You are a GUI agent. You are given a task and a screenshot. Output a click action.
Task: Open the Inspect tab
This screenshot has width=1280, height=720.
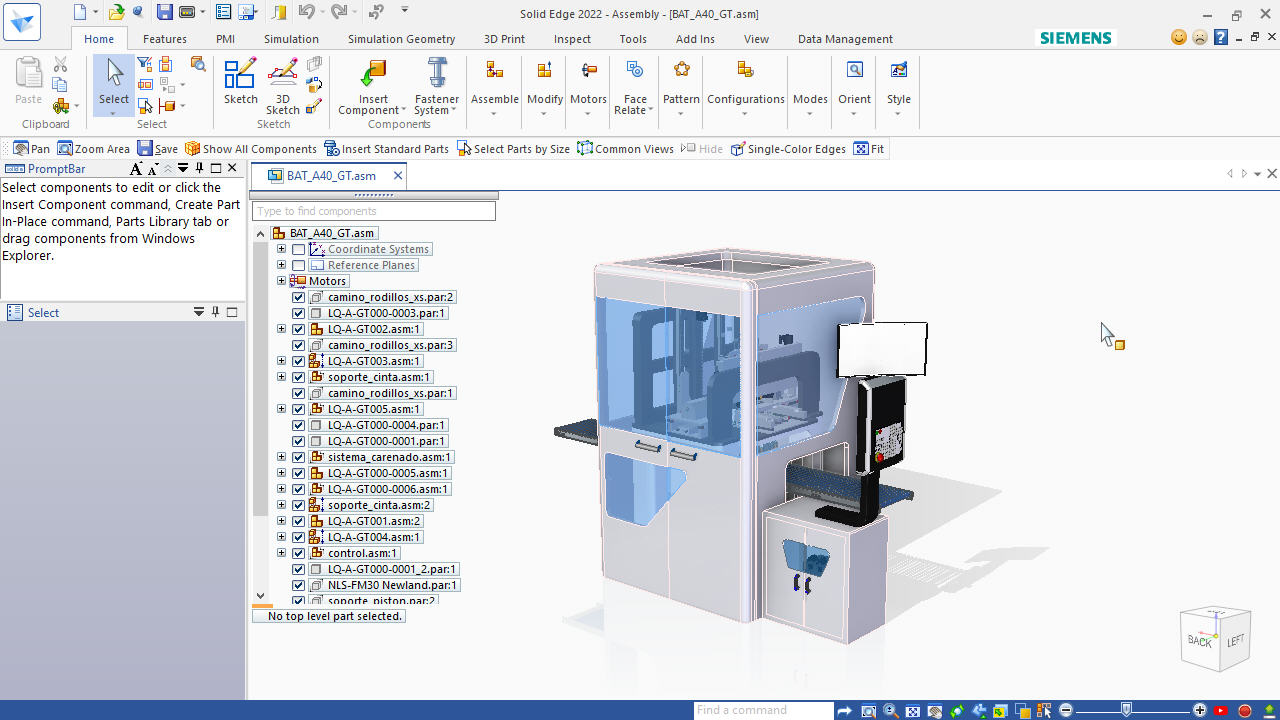pos(572,39)
